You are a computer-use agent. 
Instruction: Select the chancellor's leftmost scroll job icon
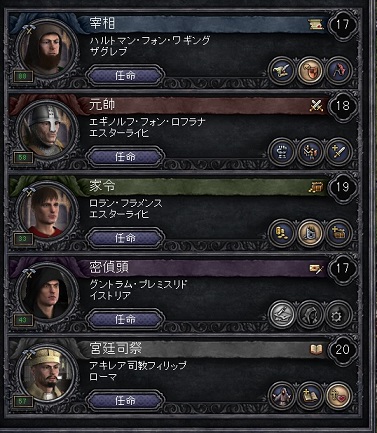pyautogui.click(x=282, y=70)
